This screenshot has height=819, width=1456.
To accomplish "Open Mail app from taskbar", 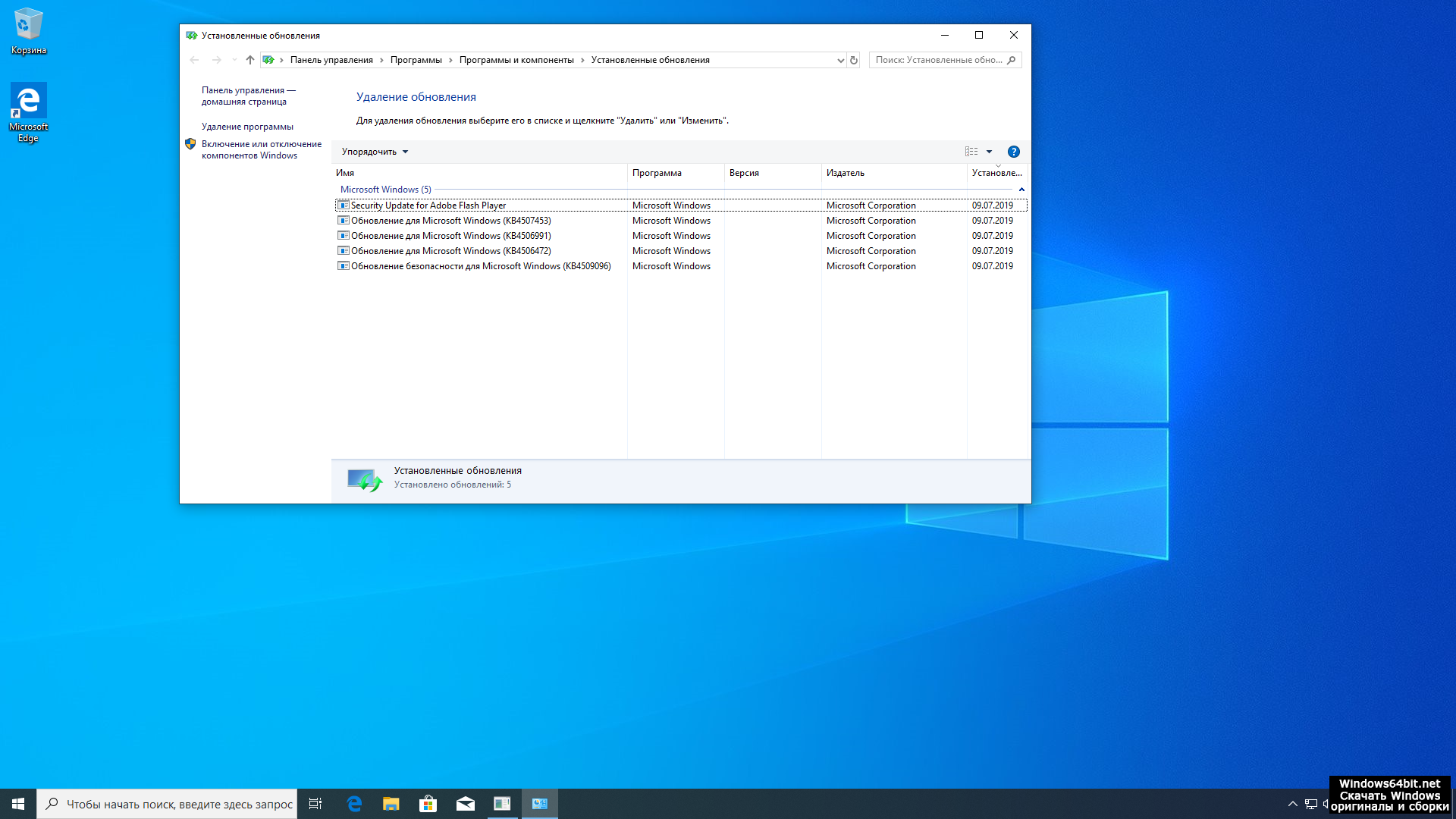I will click(465, 804).
